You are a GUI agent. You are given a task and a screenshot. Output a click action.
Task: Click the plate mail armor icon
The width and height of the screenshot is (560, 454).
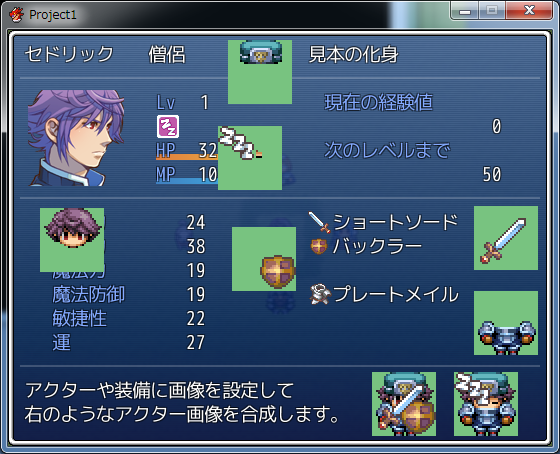click(x=320, y=294)
